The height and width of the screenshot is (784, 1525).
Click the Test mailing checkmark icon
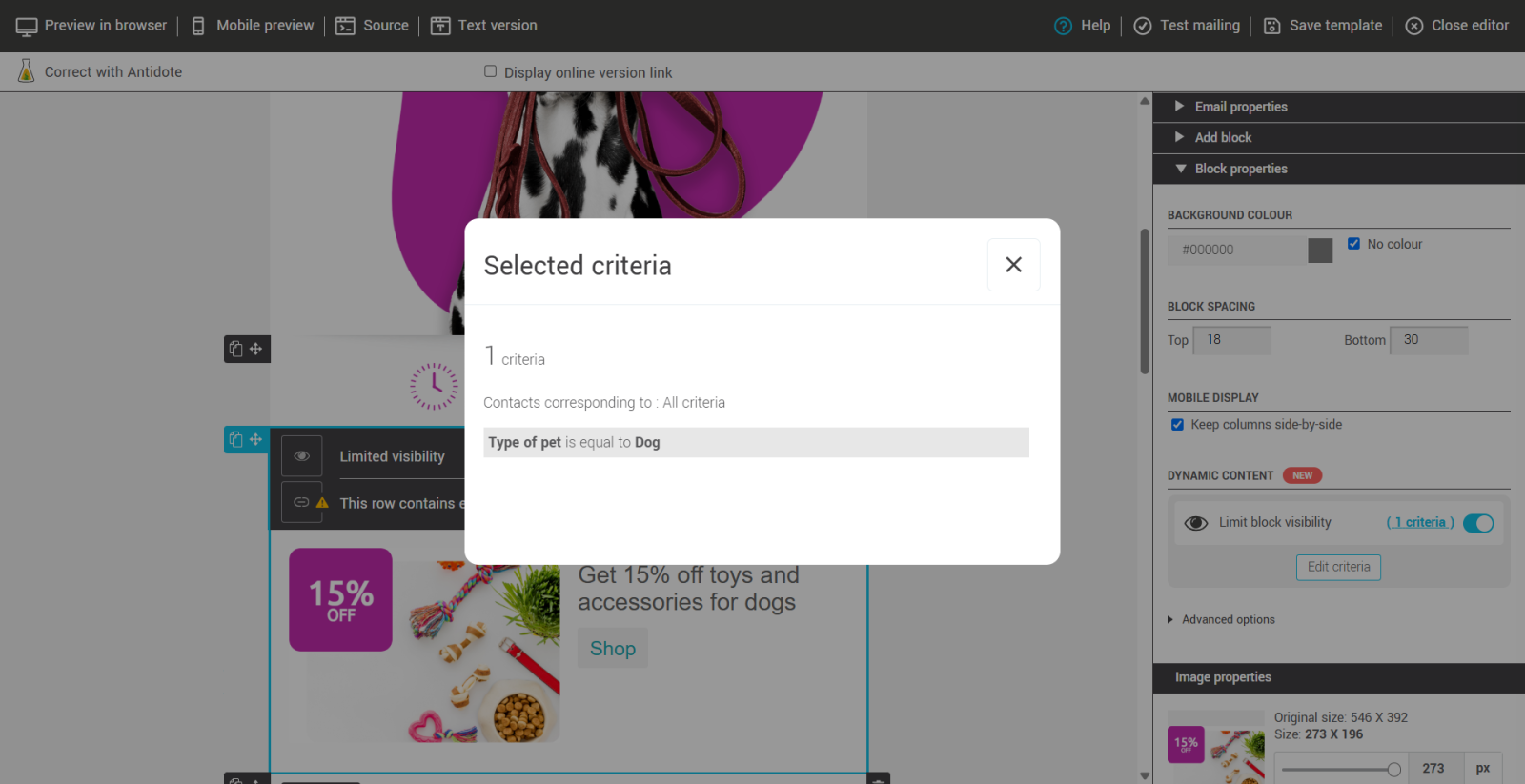pyautogui.click(x=1142, y=27)
